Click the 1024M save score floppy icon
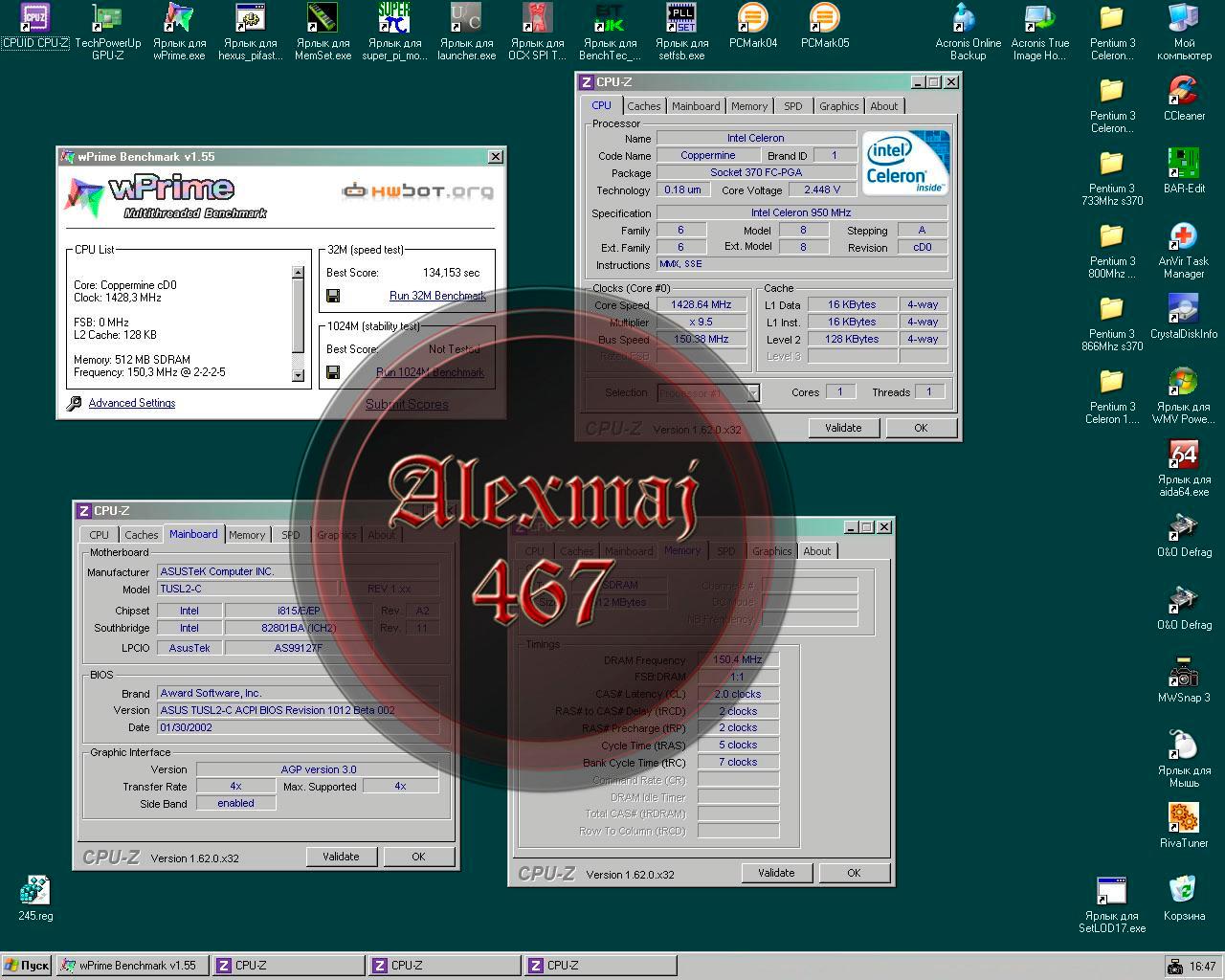This screenshot has width=1225, height=980. click(333, 372)
